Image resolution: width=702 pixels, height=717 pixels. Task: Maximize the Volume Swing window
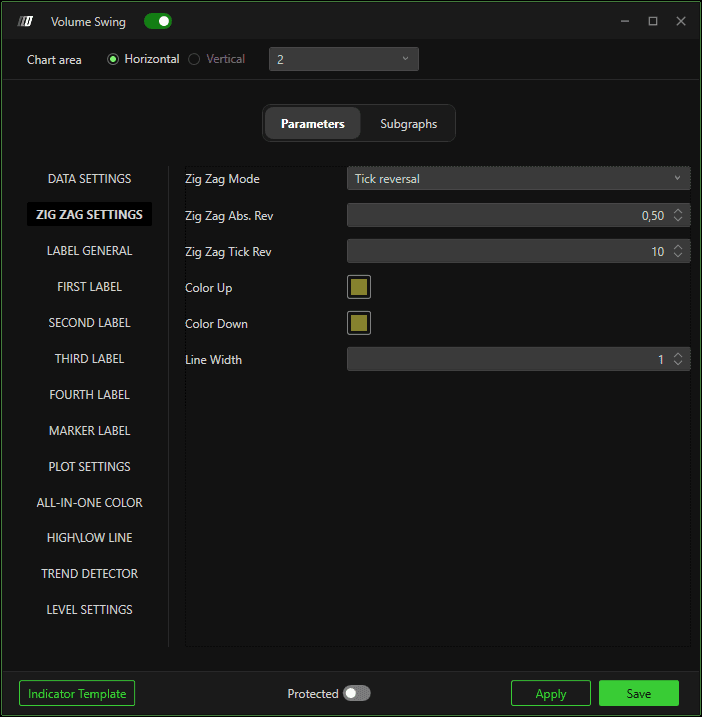(653, 21)
